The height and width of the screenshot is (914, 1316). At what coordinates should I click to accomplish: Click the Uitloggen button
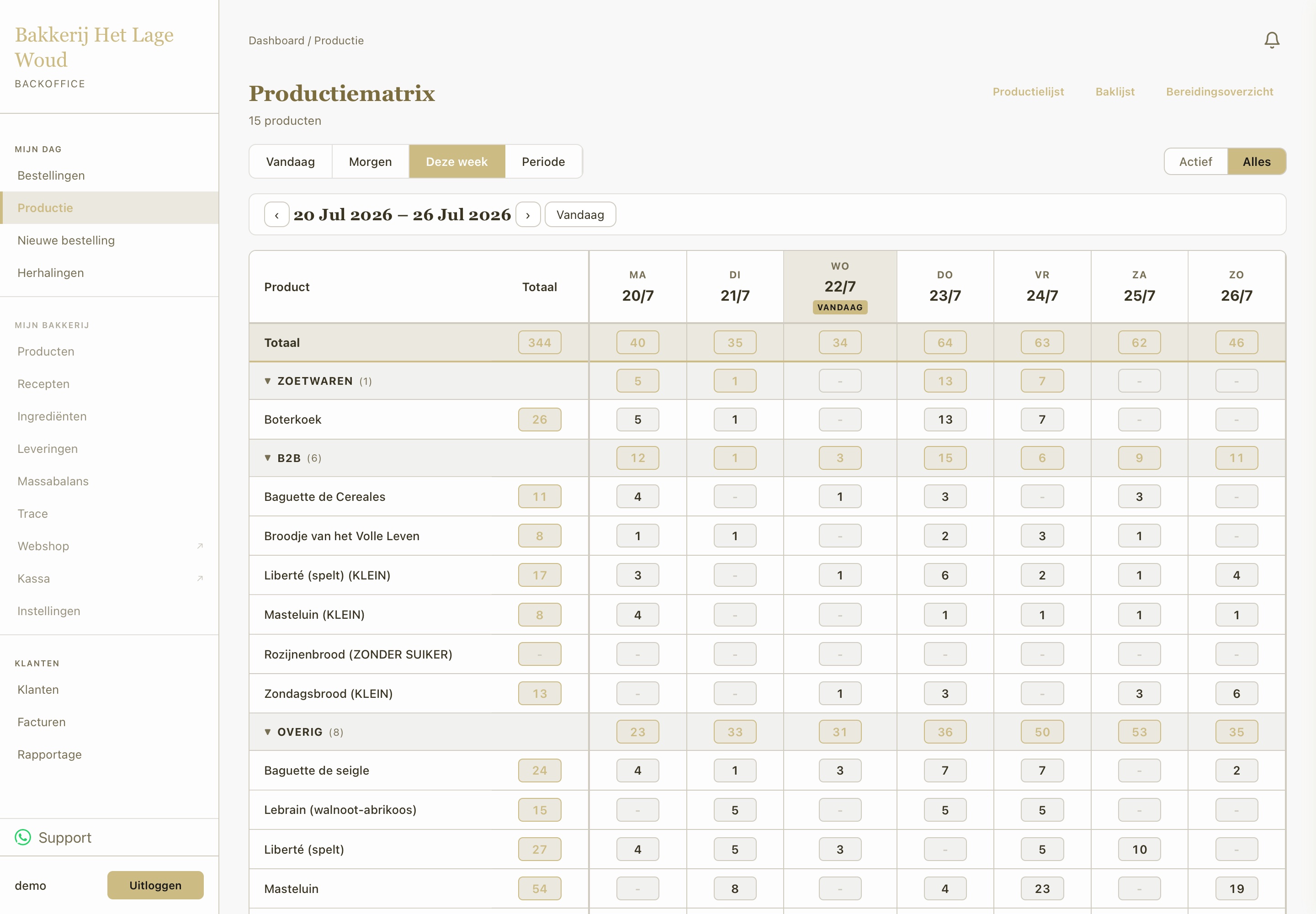coord(155,885)
